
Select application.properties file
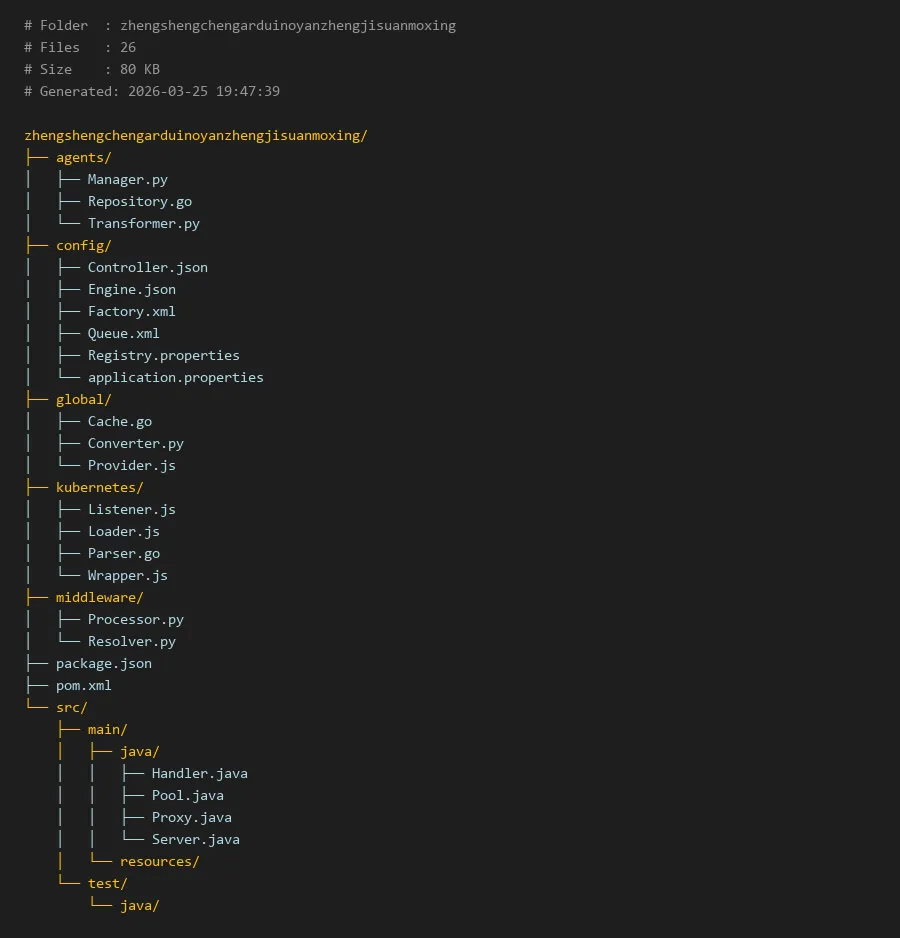[x=175, y=377]
